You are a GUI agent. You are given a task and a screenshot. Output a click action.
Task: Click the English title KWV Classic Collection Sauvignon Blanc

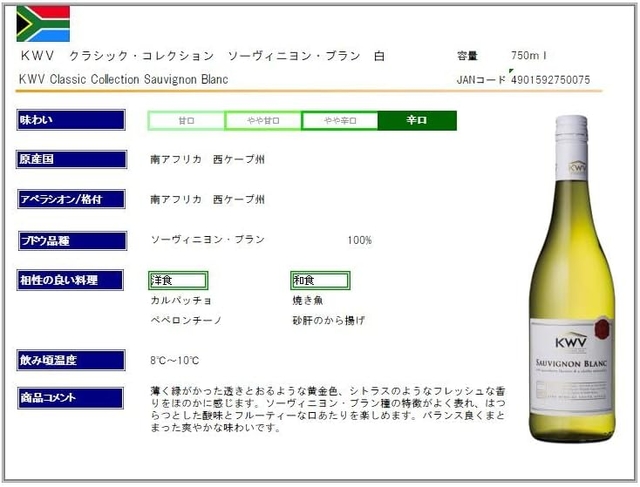[x=124, y=79]
